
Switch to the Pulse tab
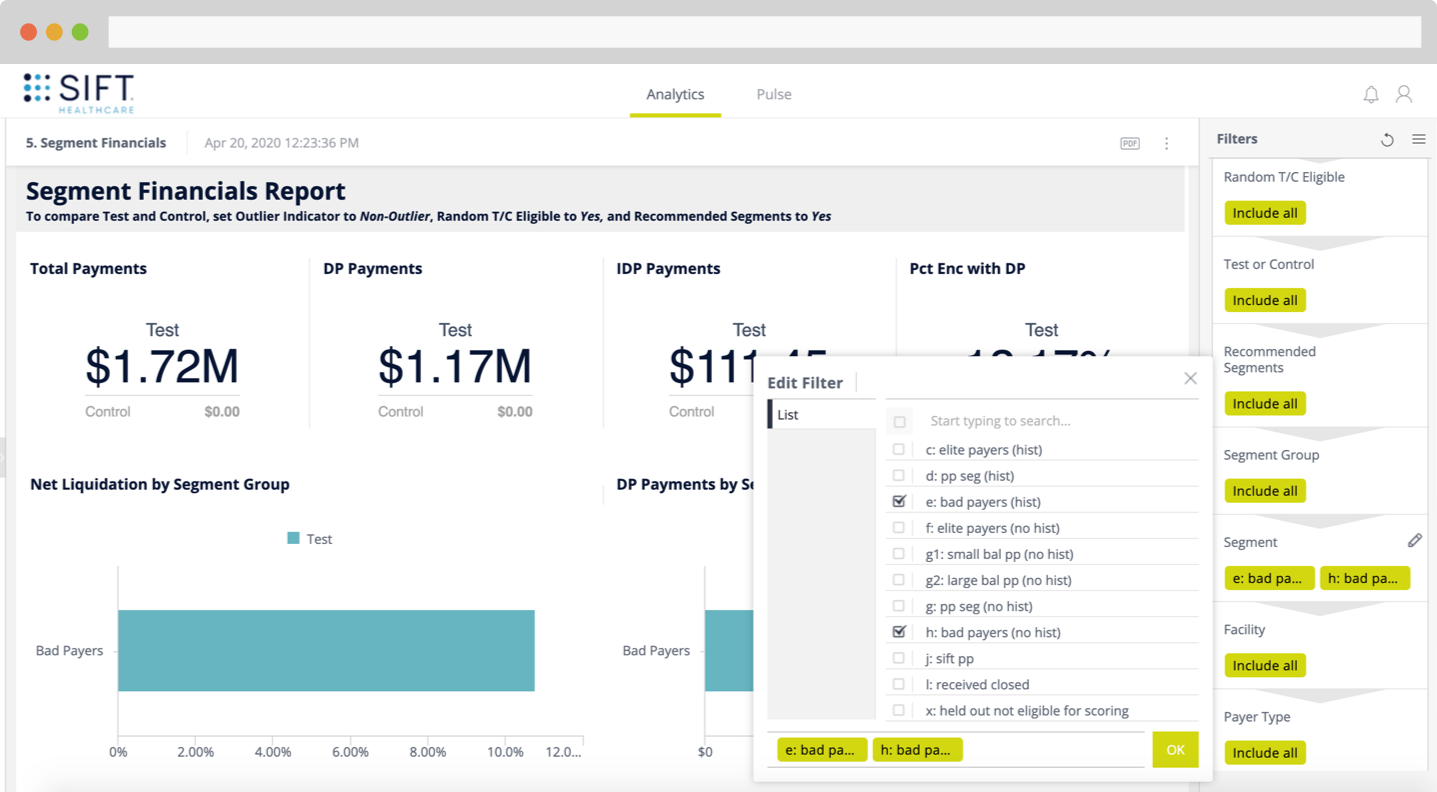774,94
